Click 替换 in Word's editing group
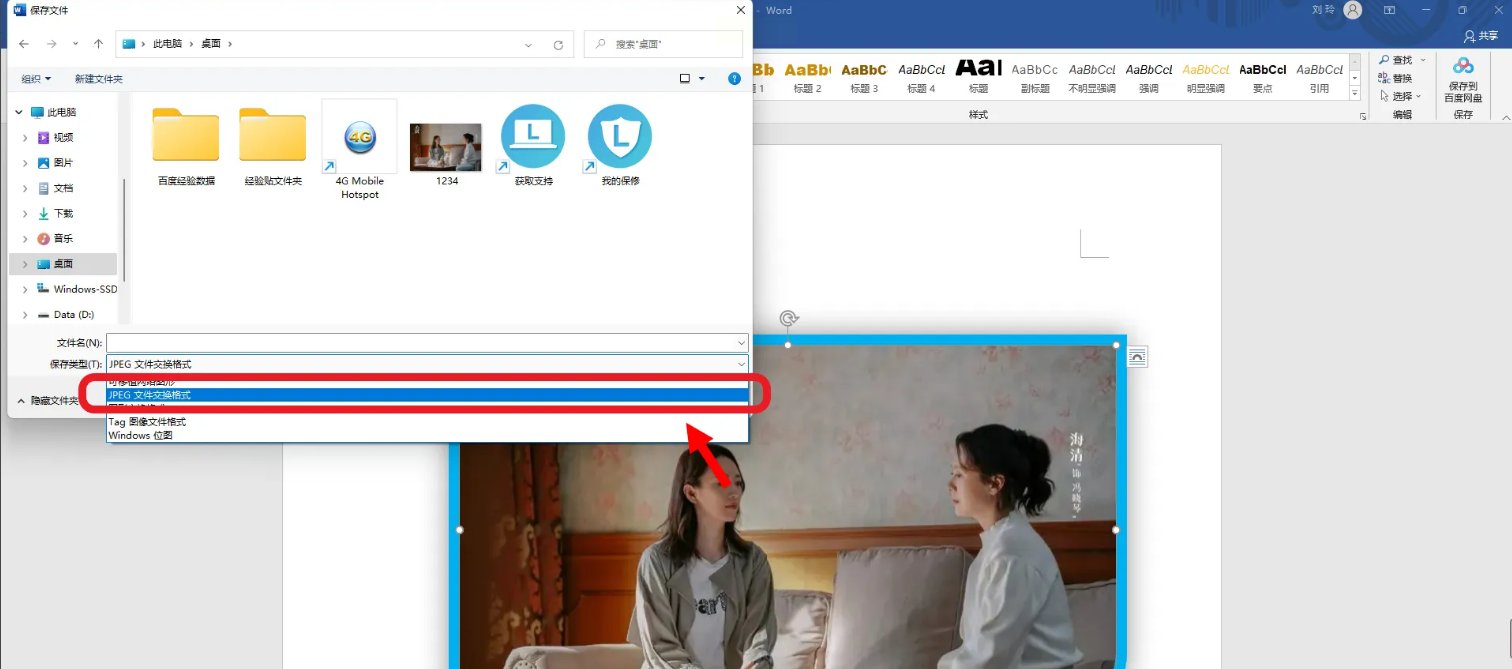 pyautogui.click(x=1395, y=78)
